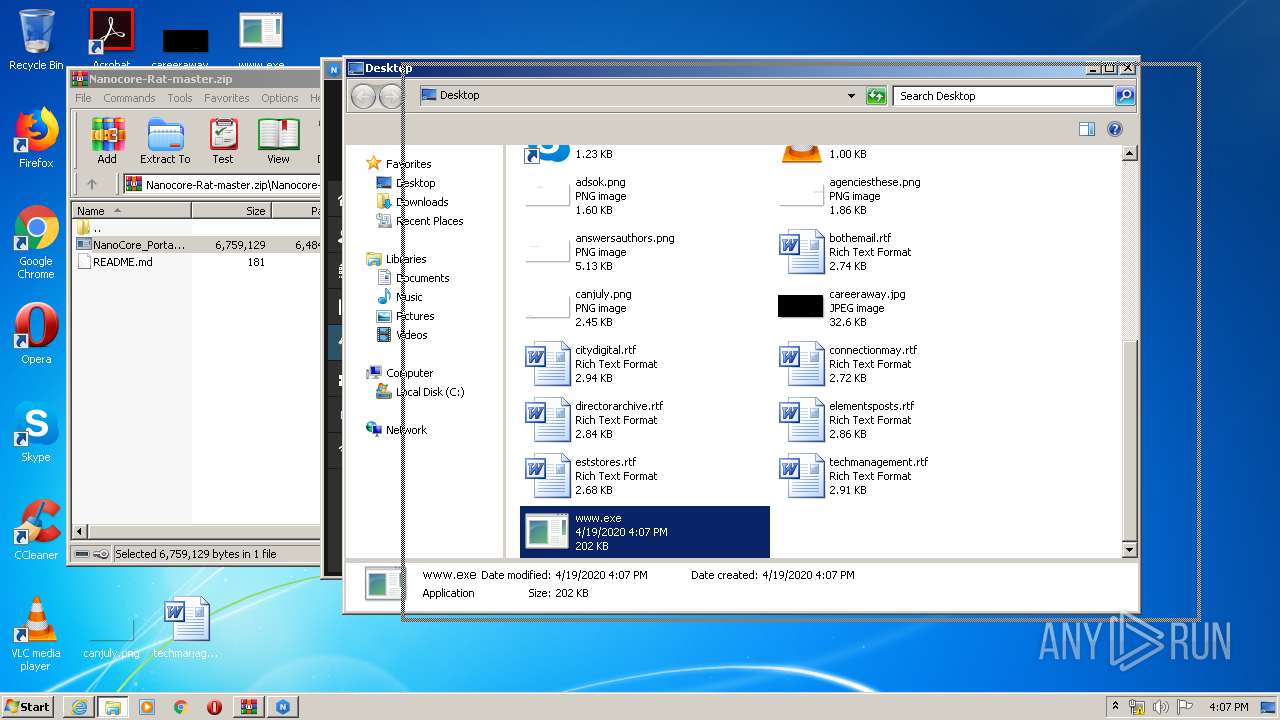Select Downloads in navigation pane
Image resolution: width=1280 pixels, height=720 pixels.
pos(422,202)
